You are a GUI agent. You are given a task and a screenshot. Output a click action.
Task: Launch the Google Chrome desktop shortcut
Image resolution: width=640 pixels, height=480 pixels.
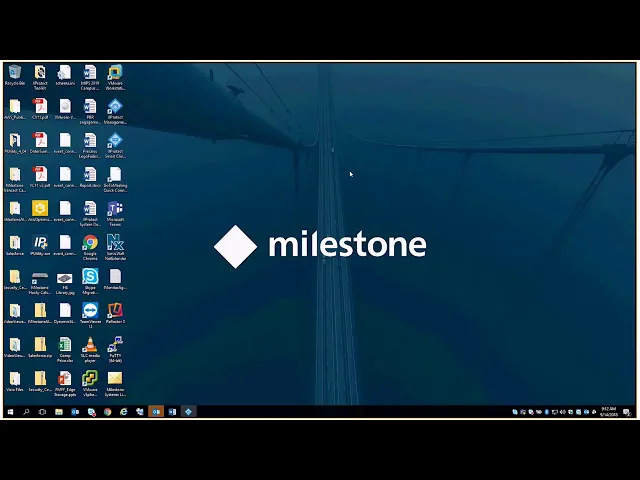tap(90, 247)
